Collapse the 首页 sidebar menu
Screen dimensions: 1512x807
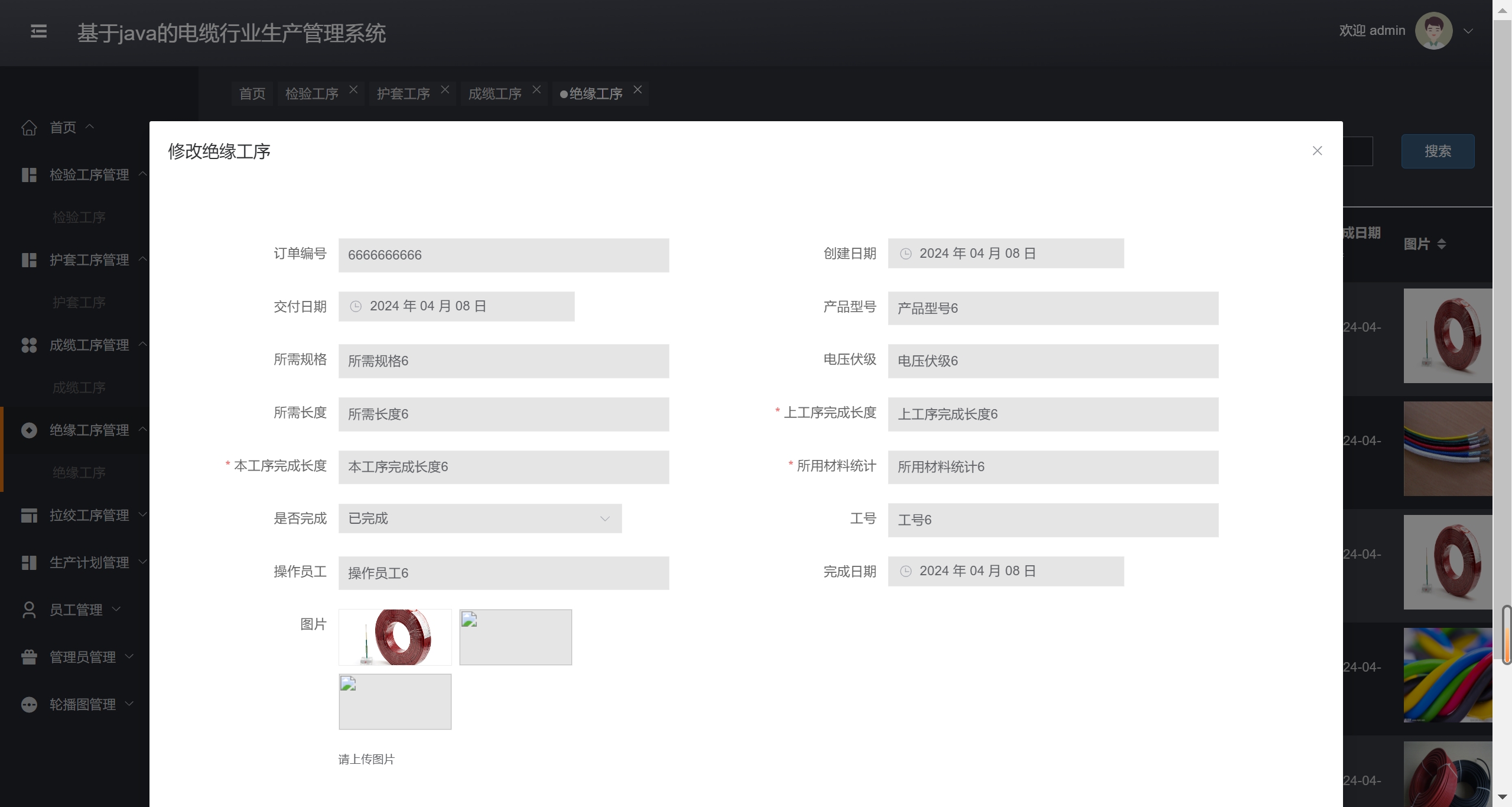point(90,127)
